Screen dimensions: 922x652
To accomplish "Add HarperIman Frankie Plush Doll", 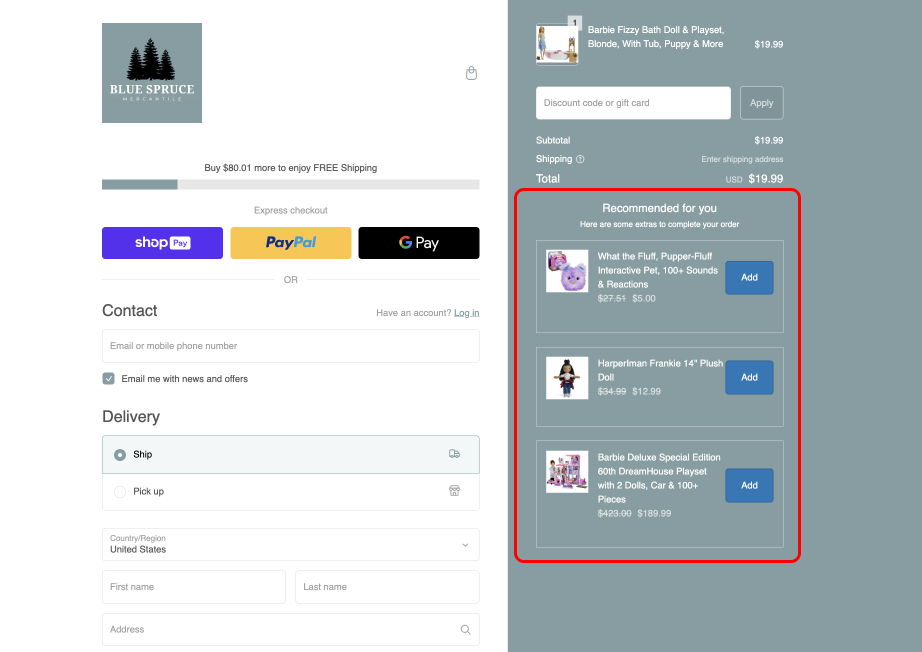I will [749, 377].
